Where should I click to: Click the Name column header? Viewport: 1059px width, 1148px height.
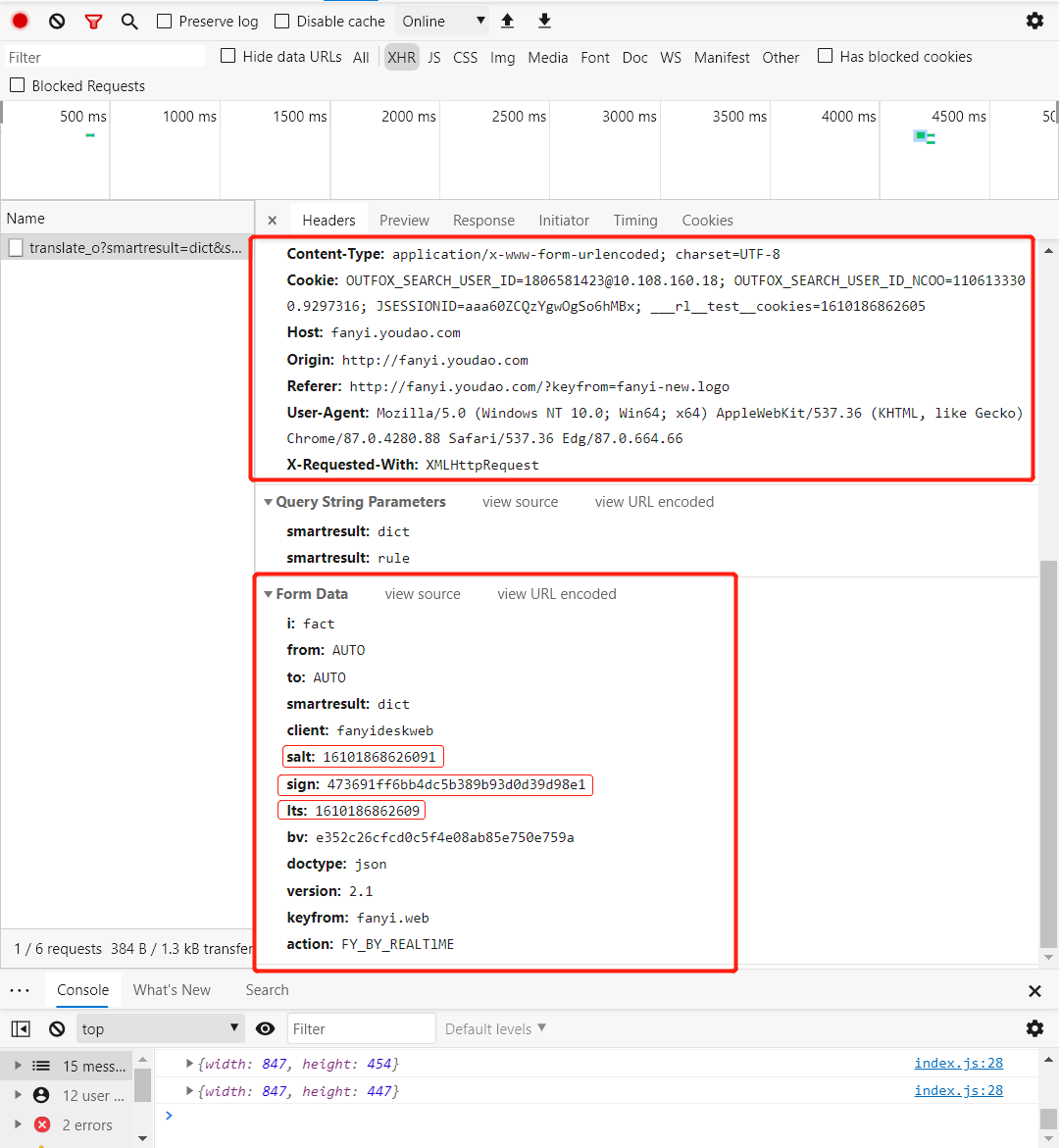pos(127,219)
